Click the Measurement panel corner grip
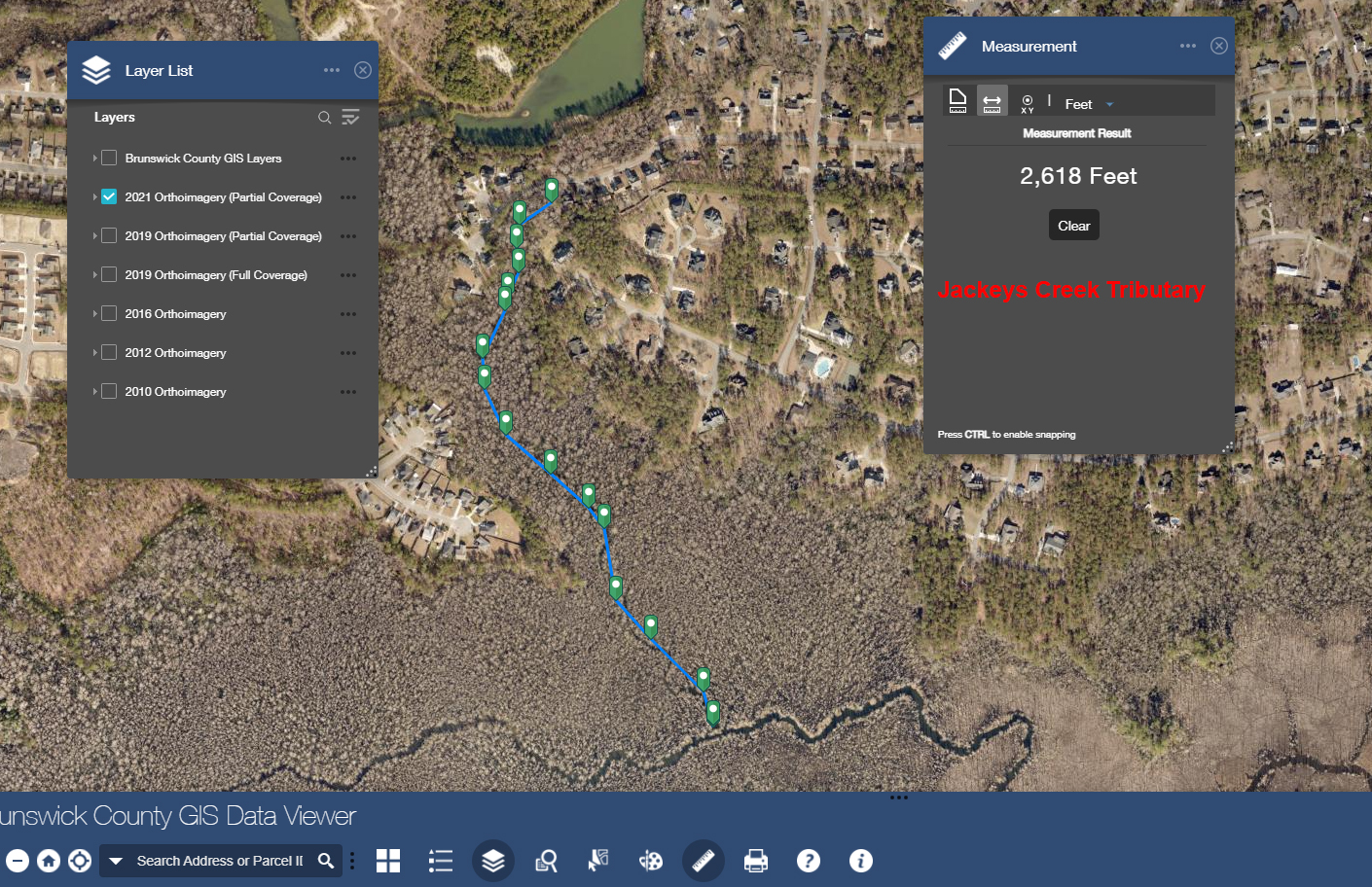Screen dimensions: 1372x887 [1228, 447]
